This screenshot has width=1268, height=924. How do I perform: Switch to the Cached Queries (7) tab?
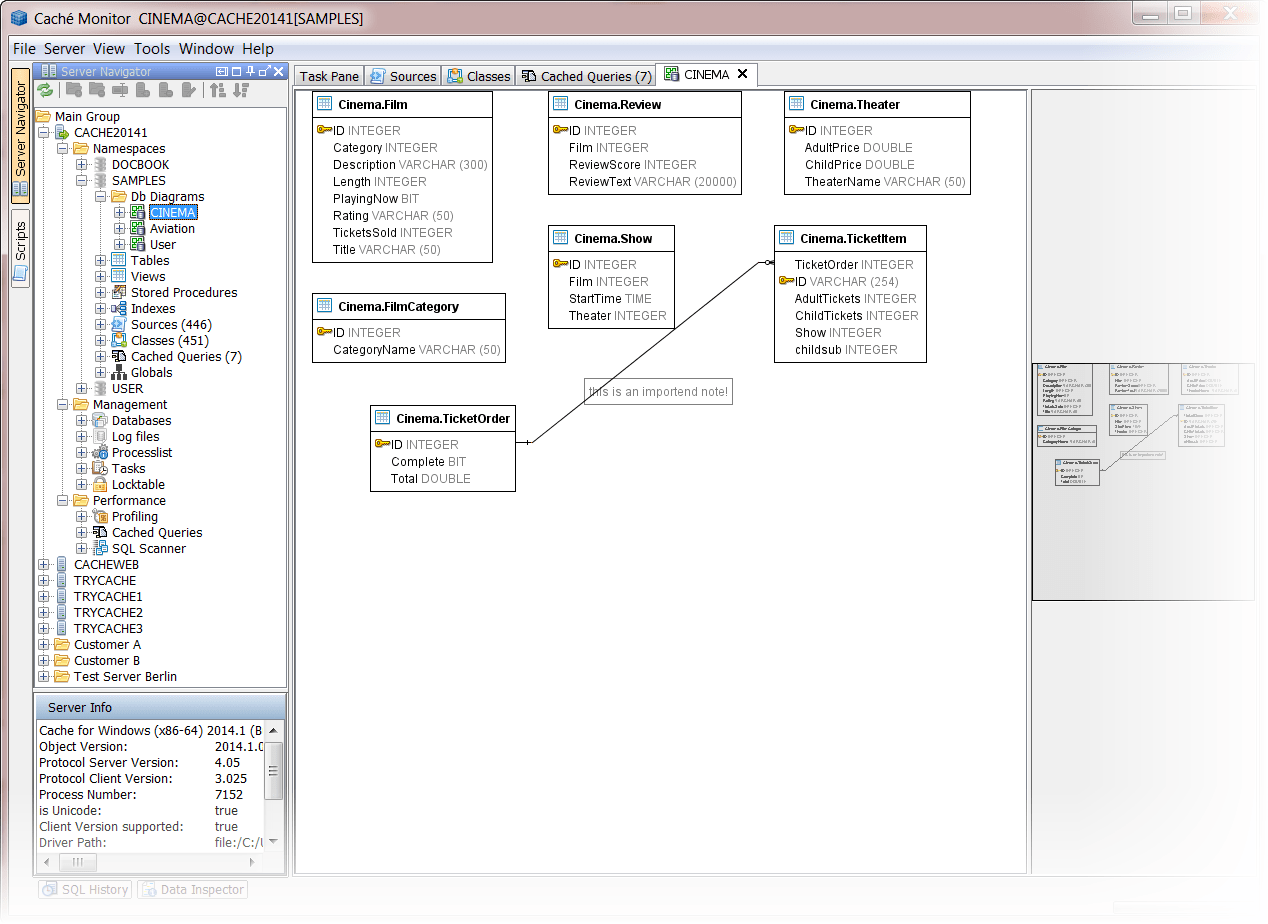tap(586, 76)
